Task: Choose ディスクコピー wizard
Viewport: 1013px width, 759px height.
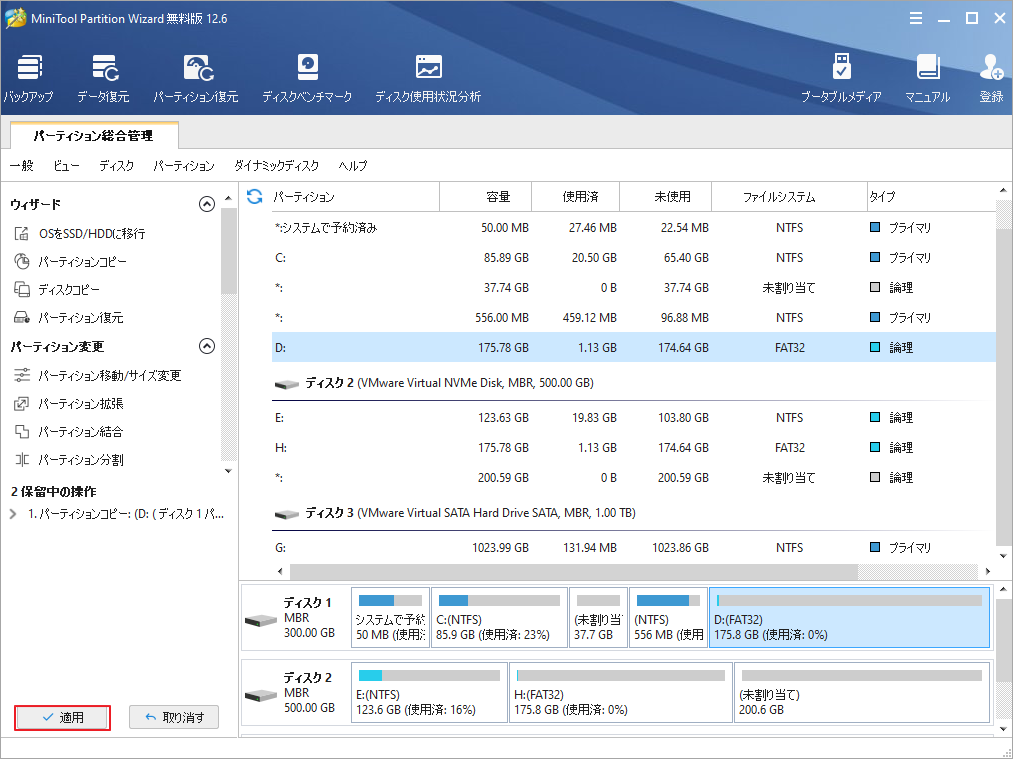Action: (x=57, y=289)
